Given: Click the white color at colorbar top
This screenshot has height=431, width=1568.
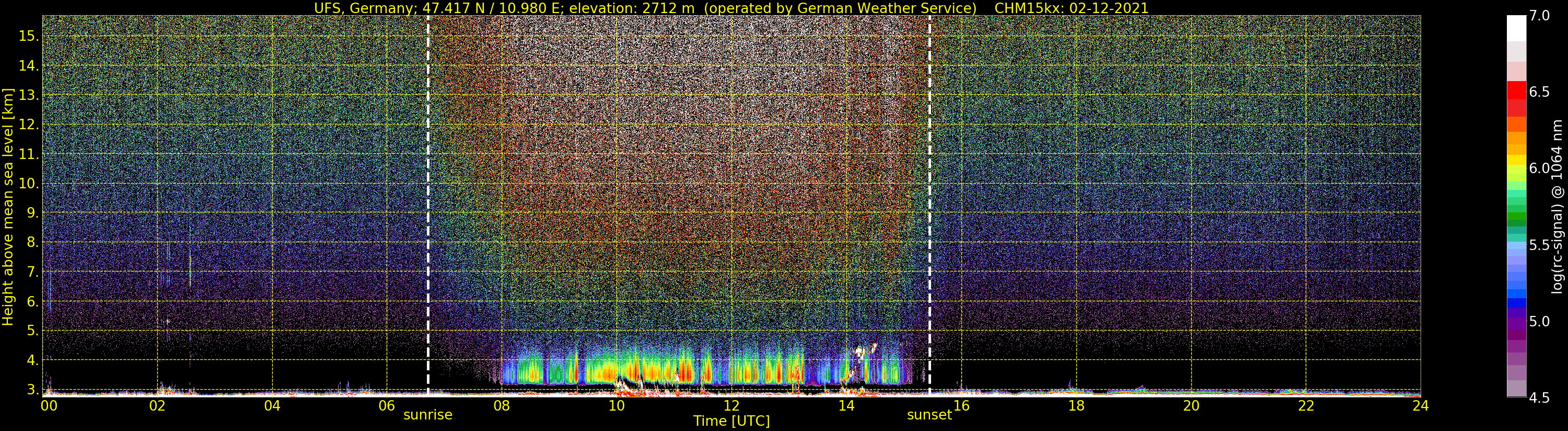Looking at the screenshot, I should click(x=1516, y=28).
